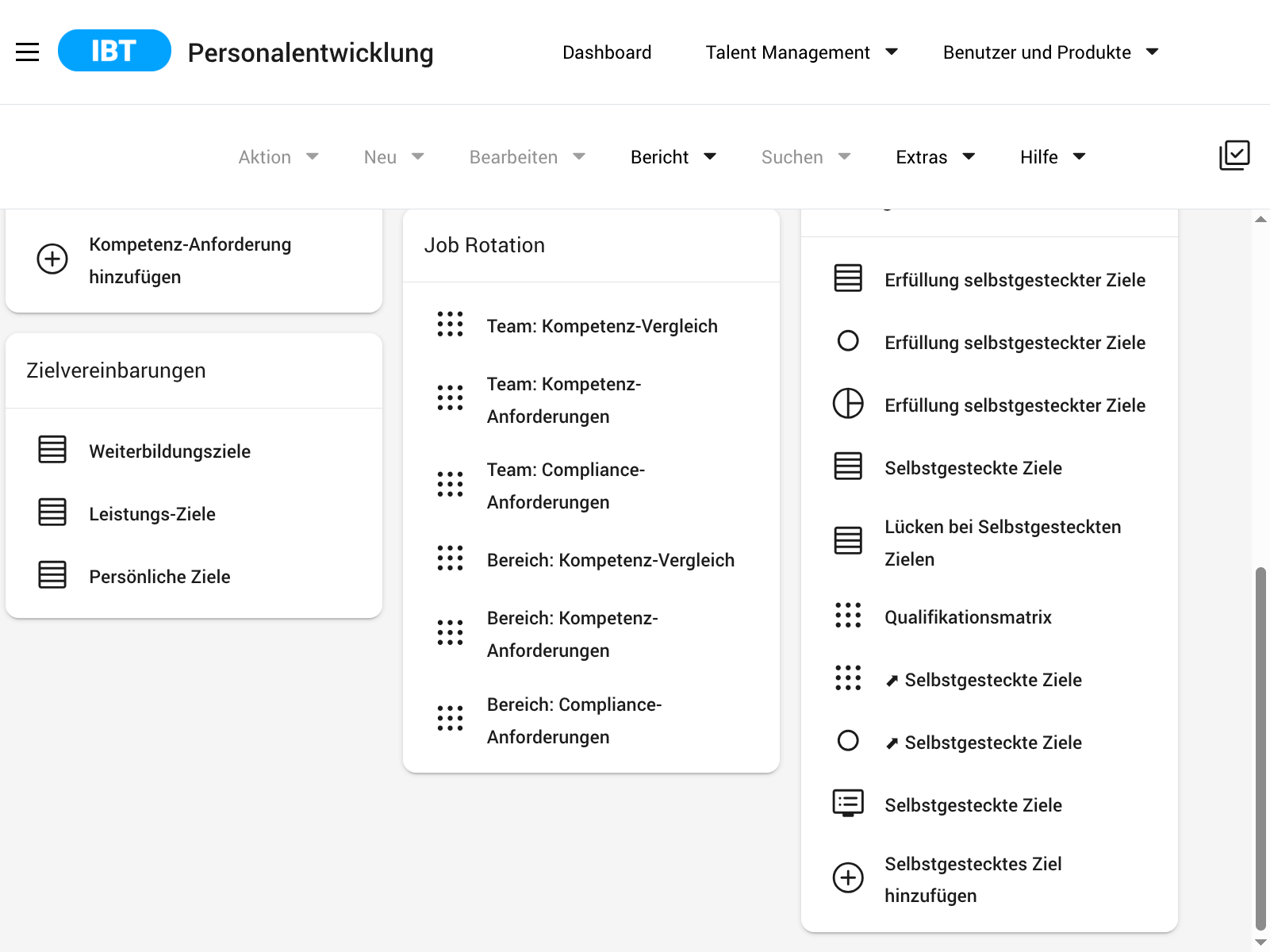Click the Personalentwicklung title
The image size is (1270, 952).
click(x=310, y=52)
